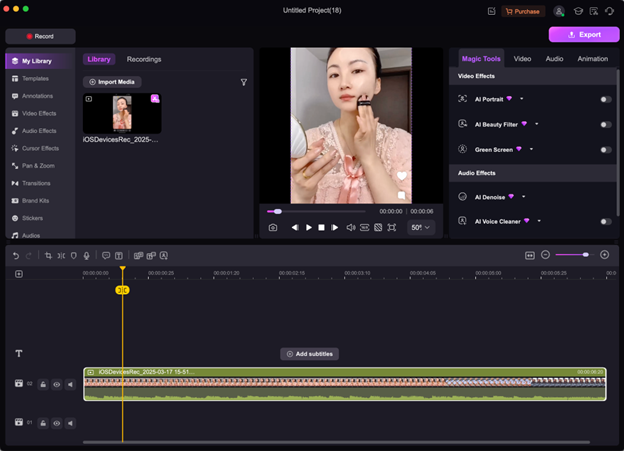Click the account profile icon
This screenshot has height=451, width=624.
tap(559, 11)
